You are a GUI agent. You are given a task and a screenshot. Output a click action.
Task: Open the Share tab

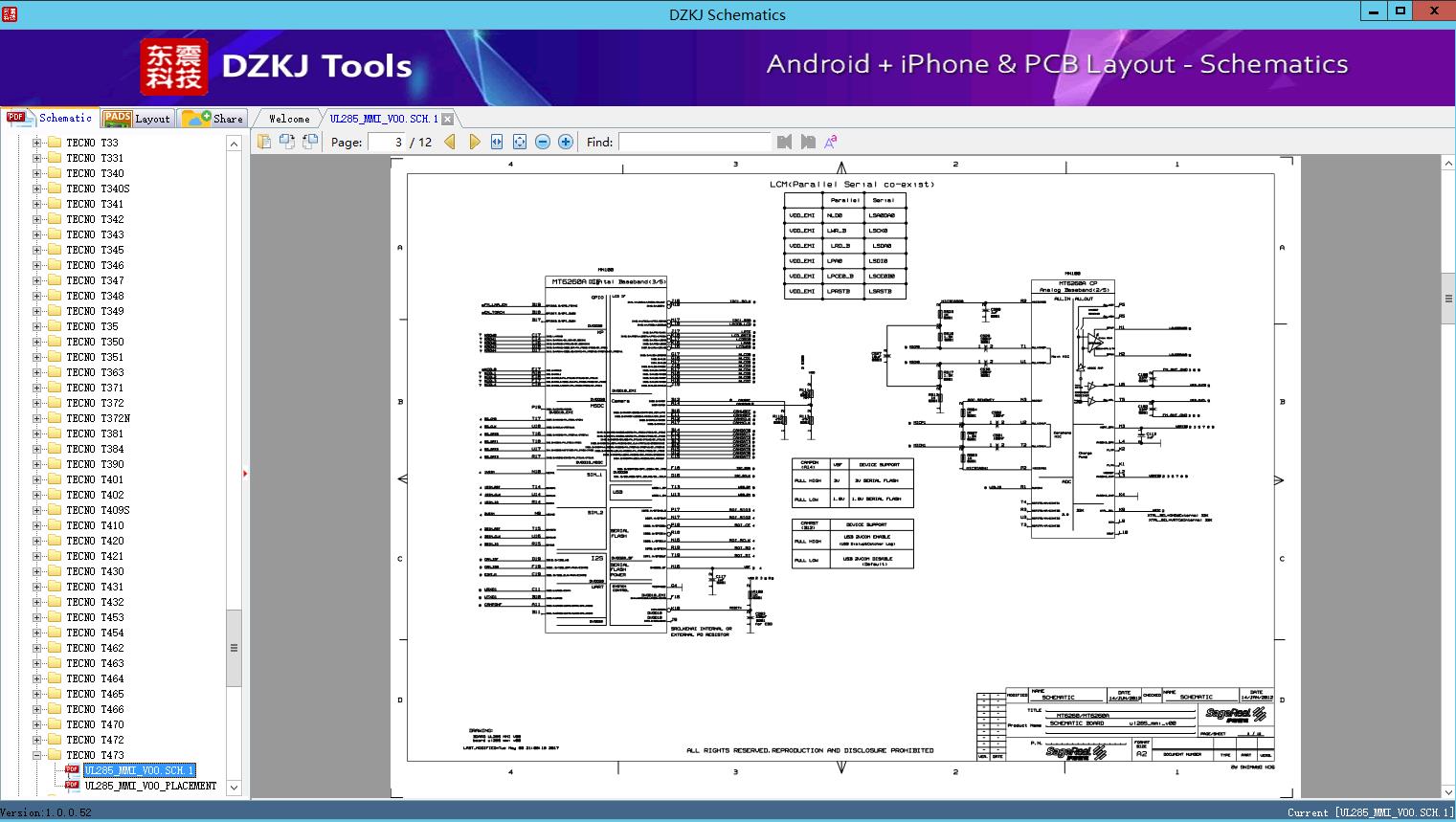tap(213, 119)
